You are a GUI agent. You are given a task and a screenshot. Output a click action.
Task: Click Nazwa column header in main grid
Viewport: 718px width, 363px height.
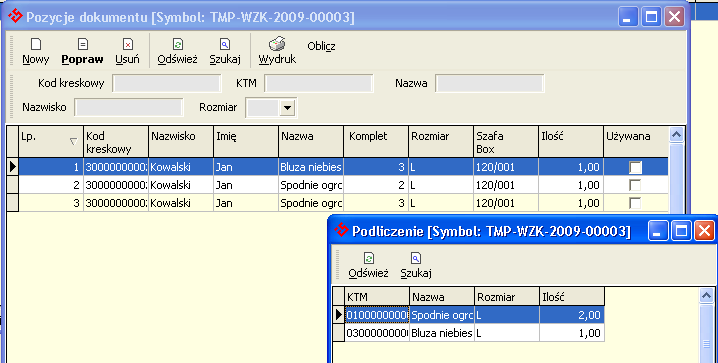tap(311, 142)
